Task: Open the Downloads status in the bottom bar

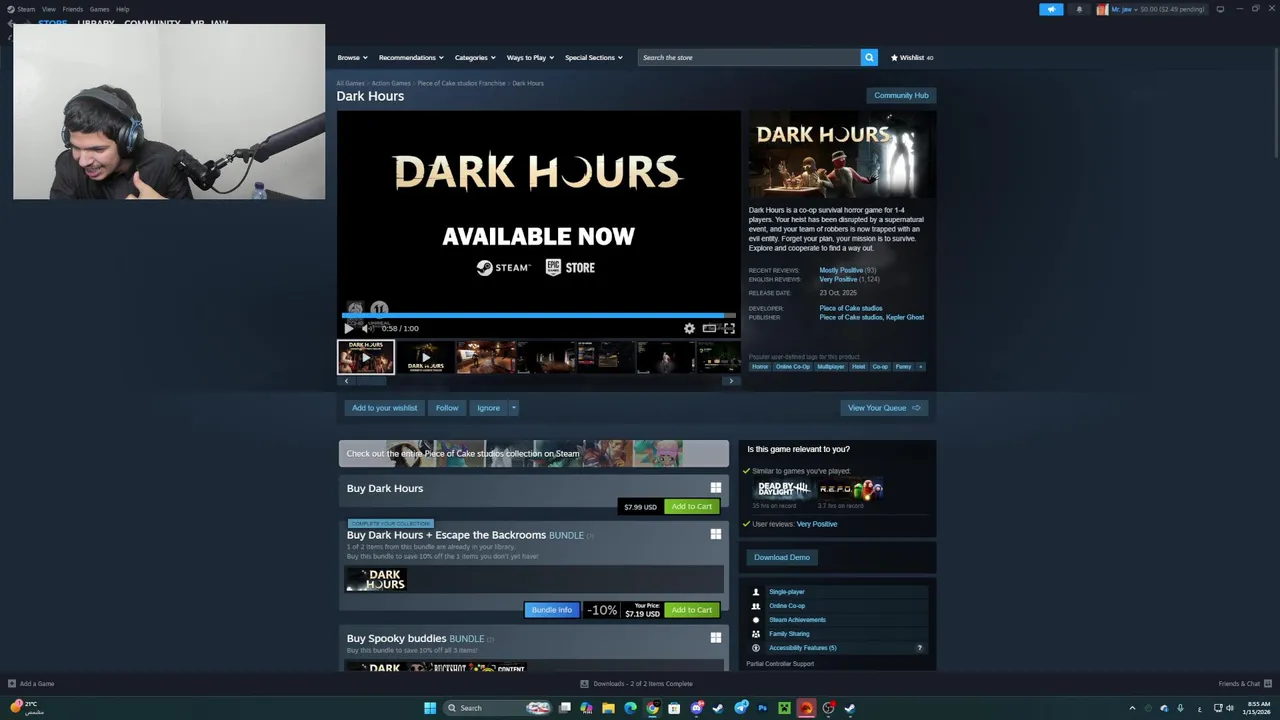Action: click(x=636, y=684)
